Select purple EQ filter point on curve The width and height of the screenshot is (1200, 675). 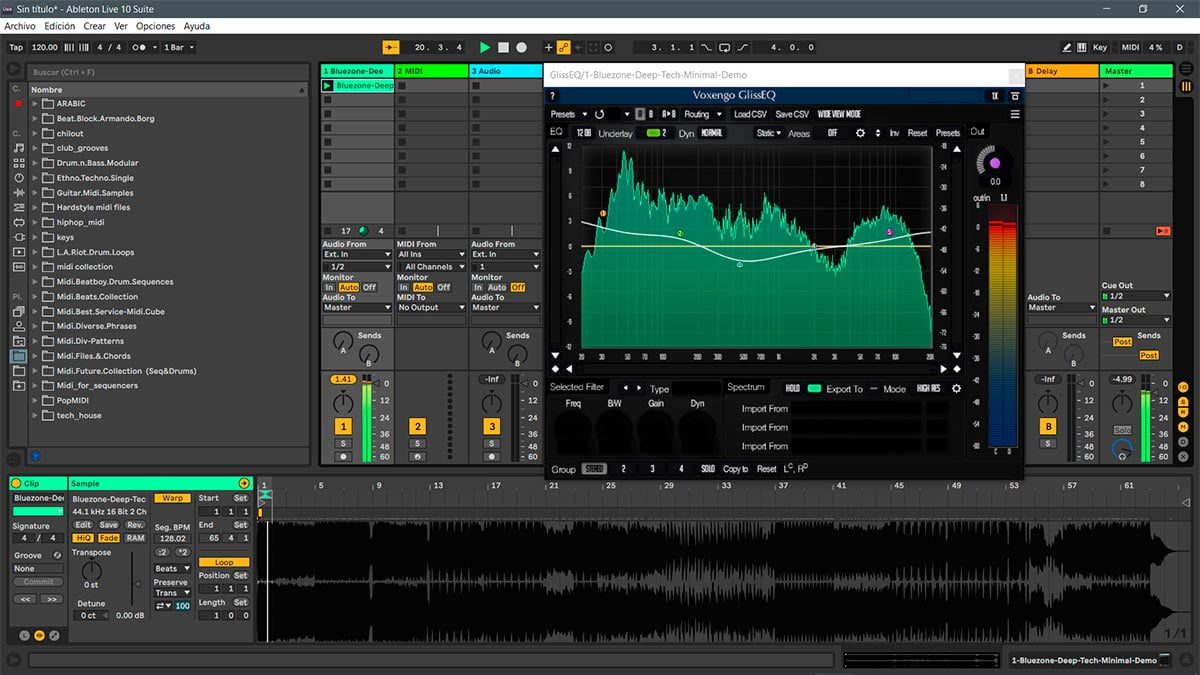click(889, 232)
